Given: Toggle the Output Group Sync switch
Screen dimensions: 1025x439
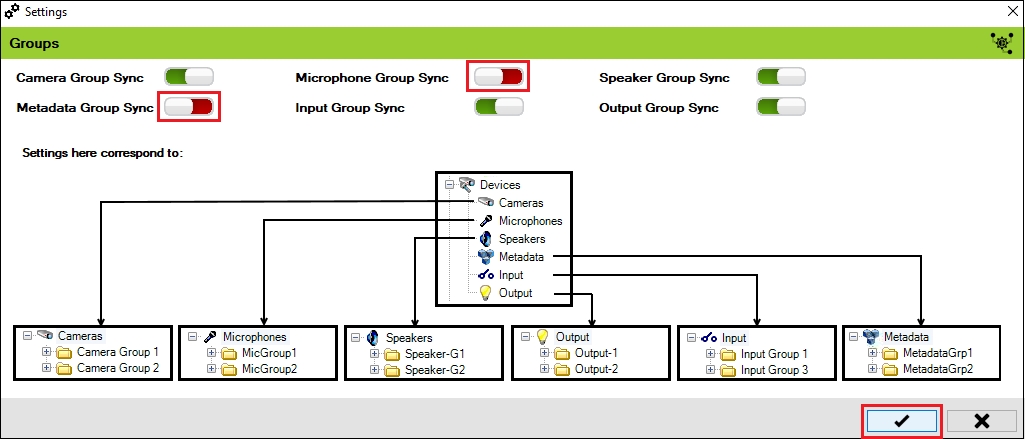Looking at the screenshot, I should coord(780,107).
